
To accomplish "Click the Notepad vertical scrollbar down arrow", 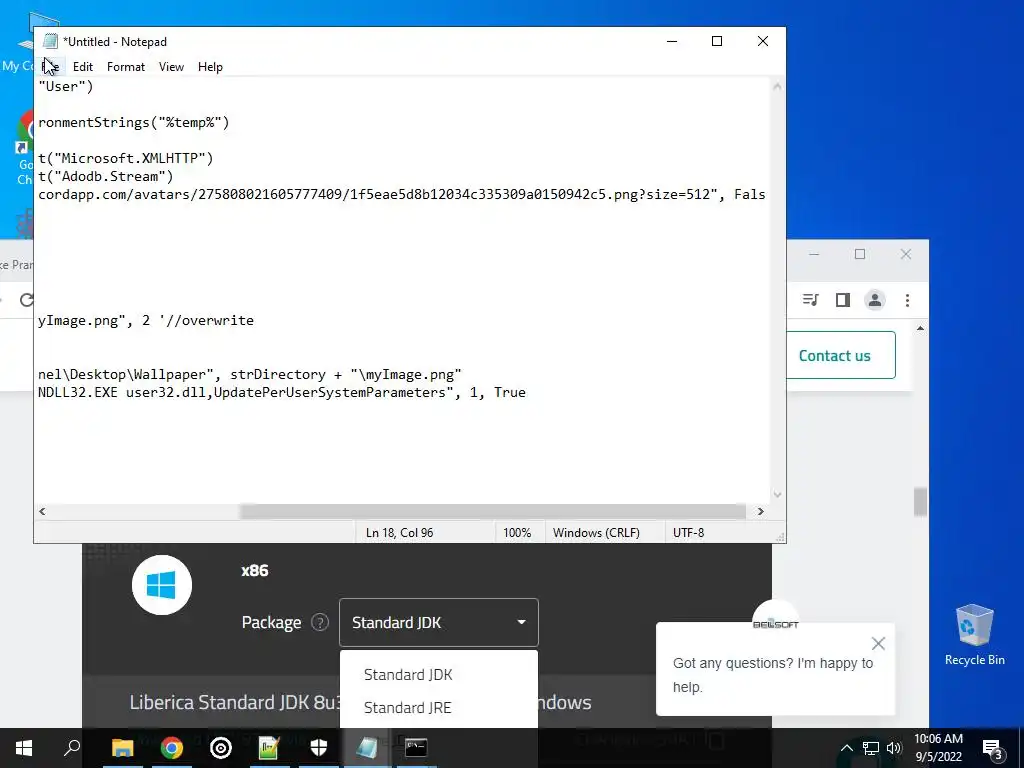I will pyautogui.click(x=777, y=494).
